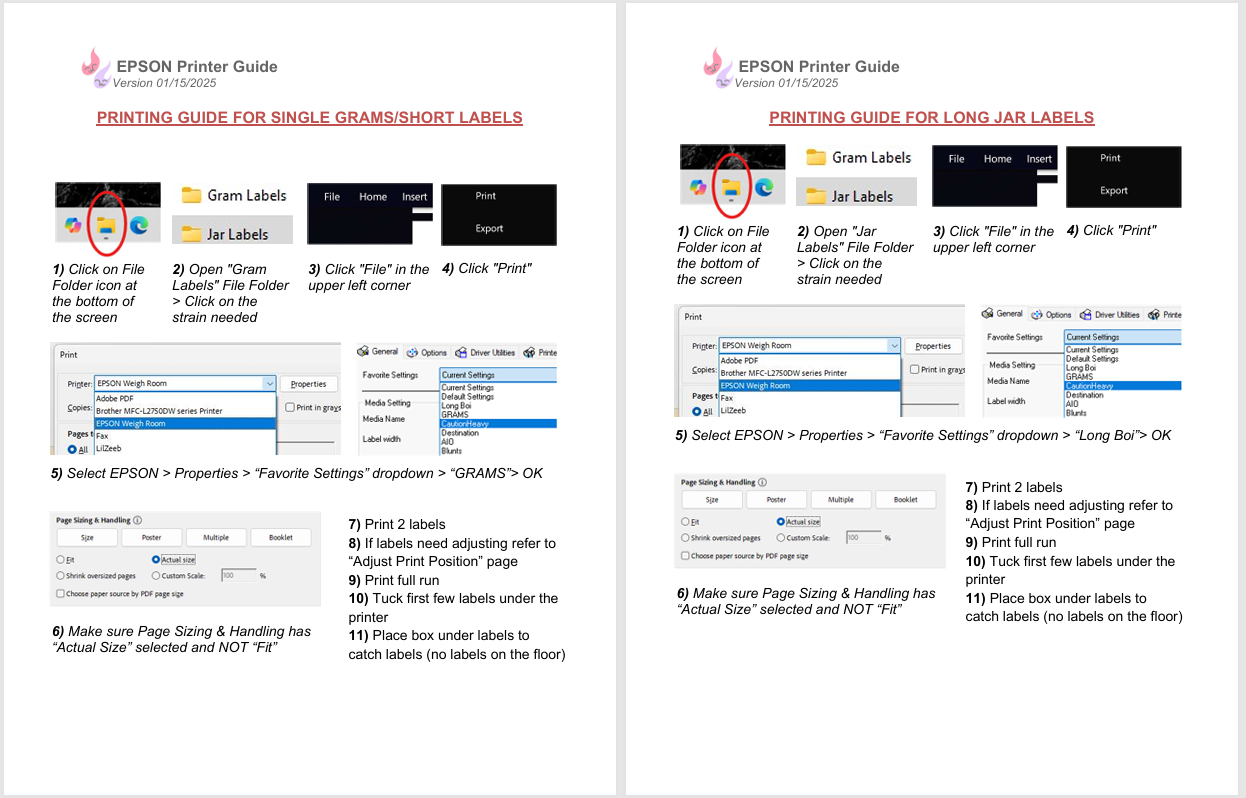This screenshot has width=1246, height=798.
Task: Click Poster button on Single Grams page
Action: (152, 537)
